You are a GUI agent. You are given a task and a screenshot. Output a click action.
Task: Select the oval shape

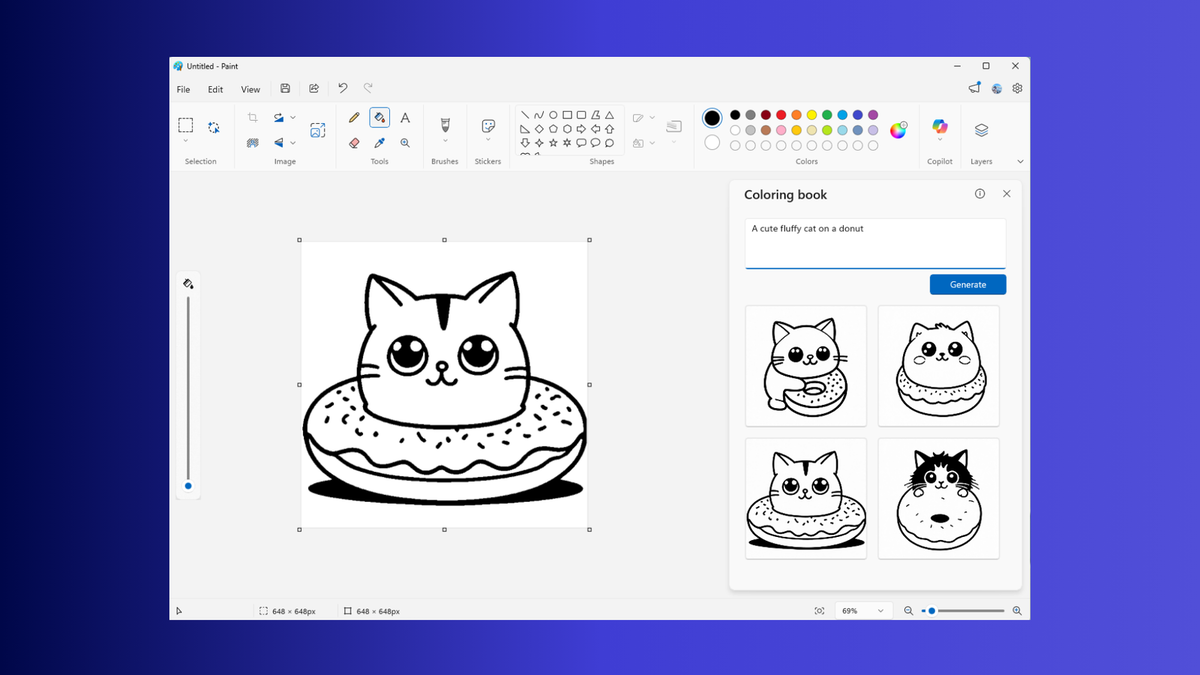[x=551, y=114]
